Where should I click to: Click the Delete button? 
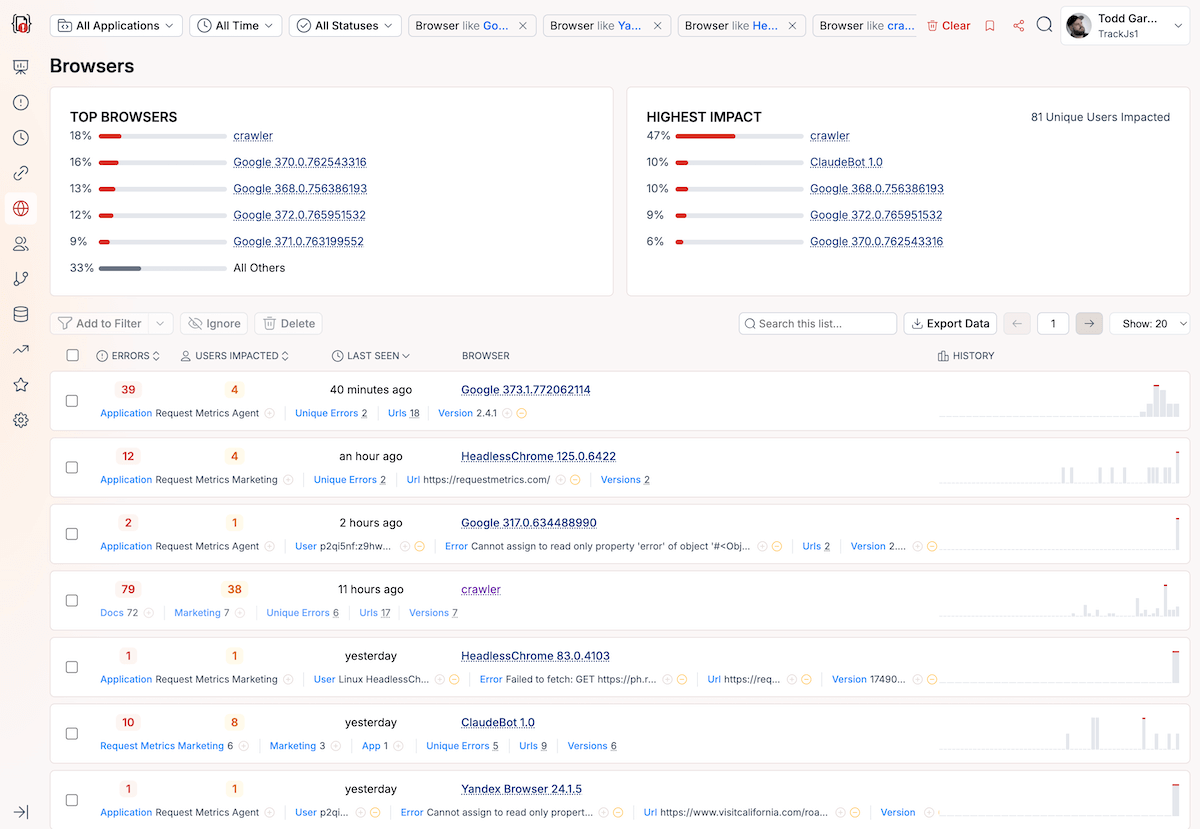click(288, 323)
